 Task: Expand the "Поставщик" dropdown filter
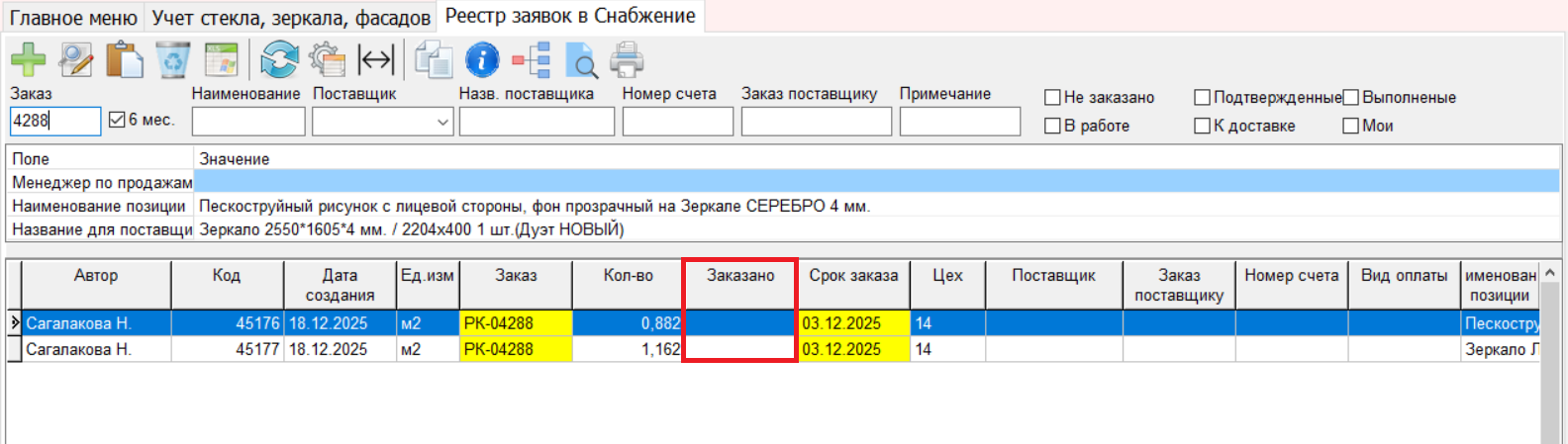coord(442,122)
